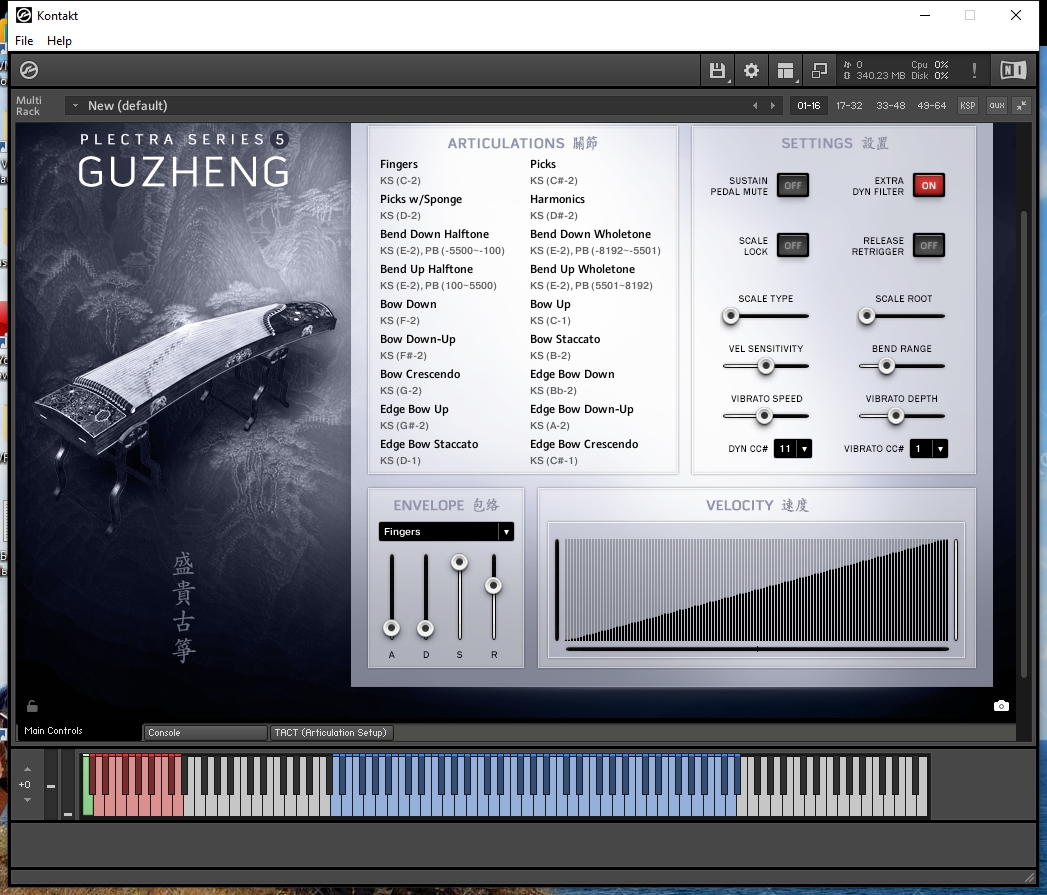Screen dimensions: 1047x895
Task: Click the Release (R) envelope slider knob
Action: click(x=493, y=586)
